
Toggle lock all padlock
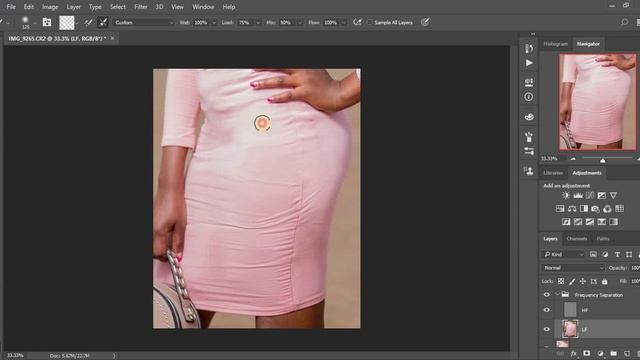(x=605, y=281)
